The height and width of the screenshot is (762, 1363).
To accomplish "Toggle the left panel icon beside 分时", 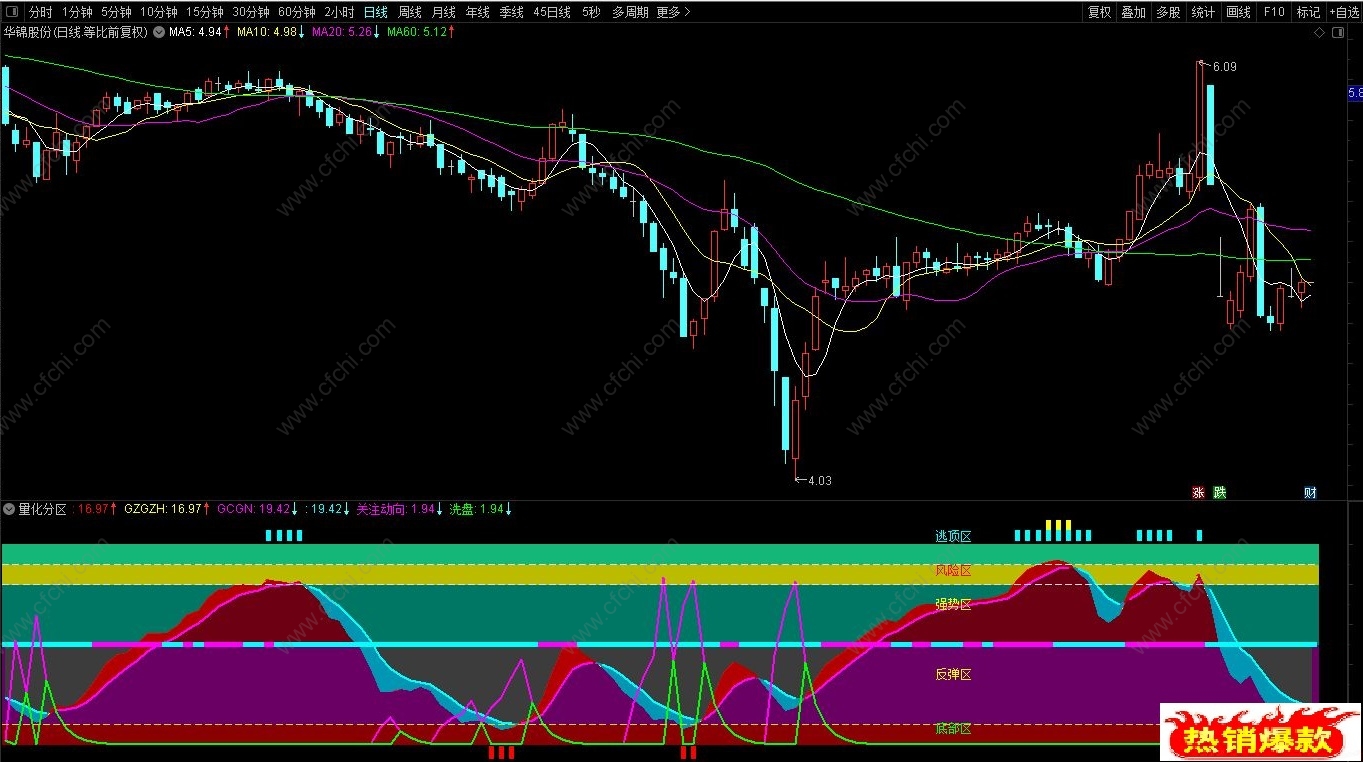I will [12, 12].
